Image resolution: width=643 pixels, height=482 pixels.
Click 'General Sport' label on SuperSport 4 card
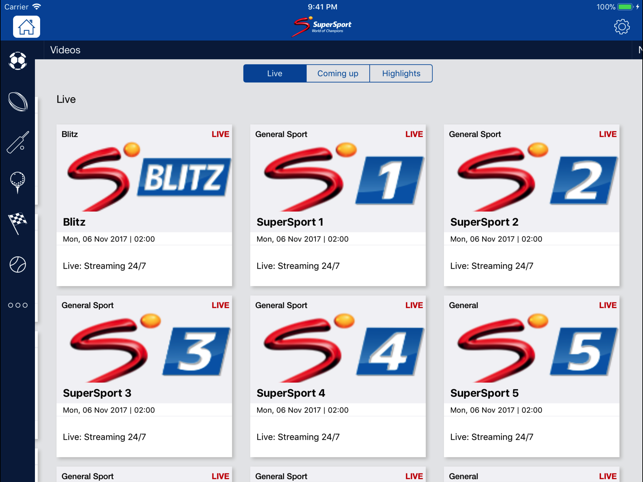[x=281, y=305]
